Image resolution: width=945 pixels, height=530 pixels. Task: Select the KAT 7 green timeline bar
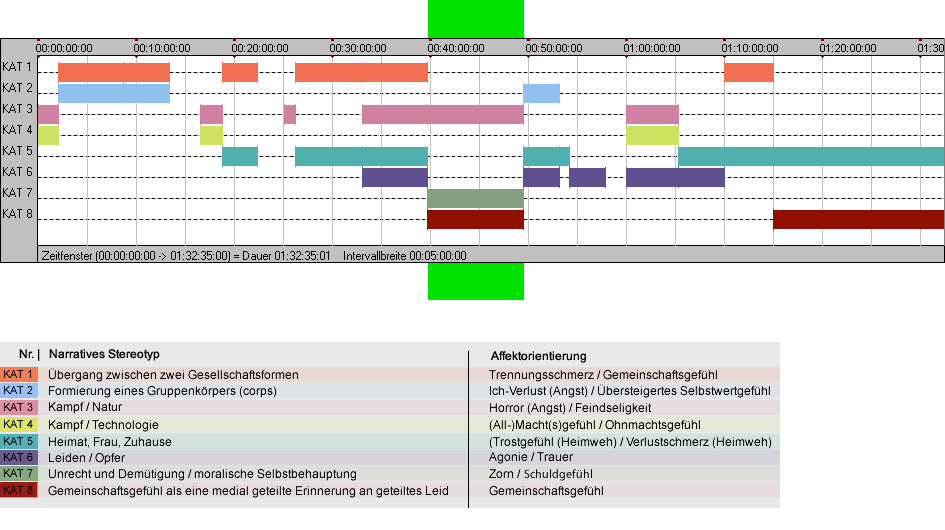(476, 198)
